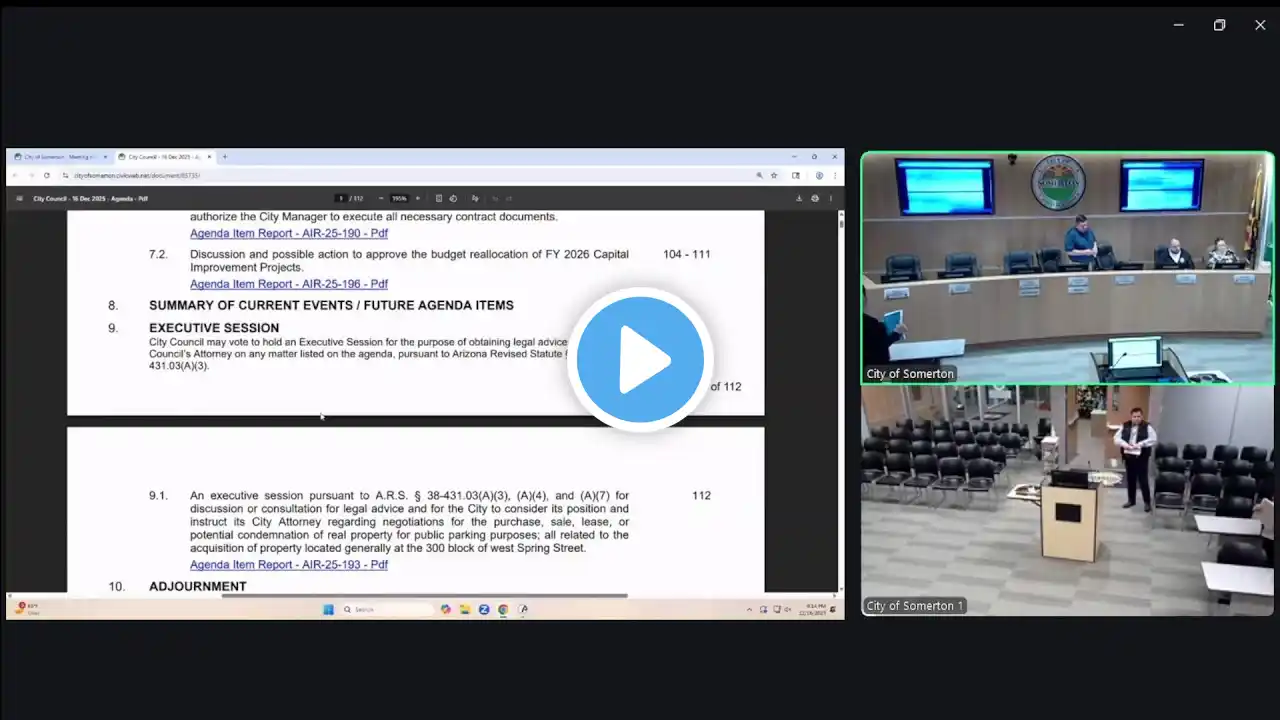Click the PDF zoom out minus icon

point(381,198)
